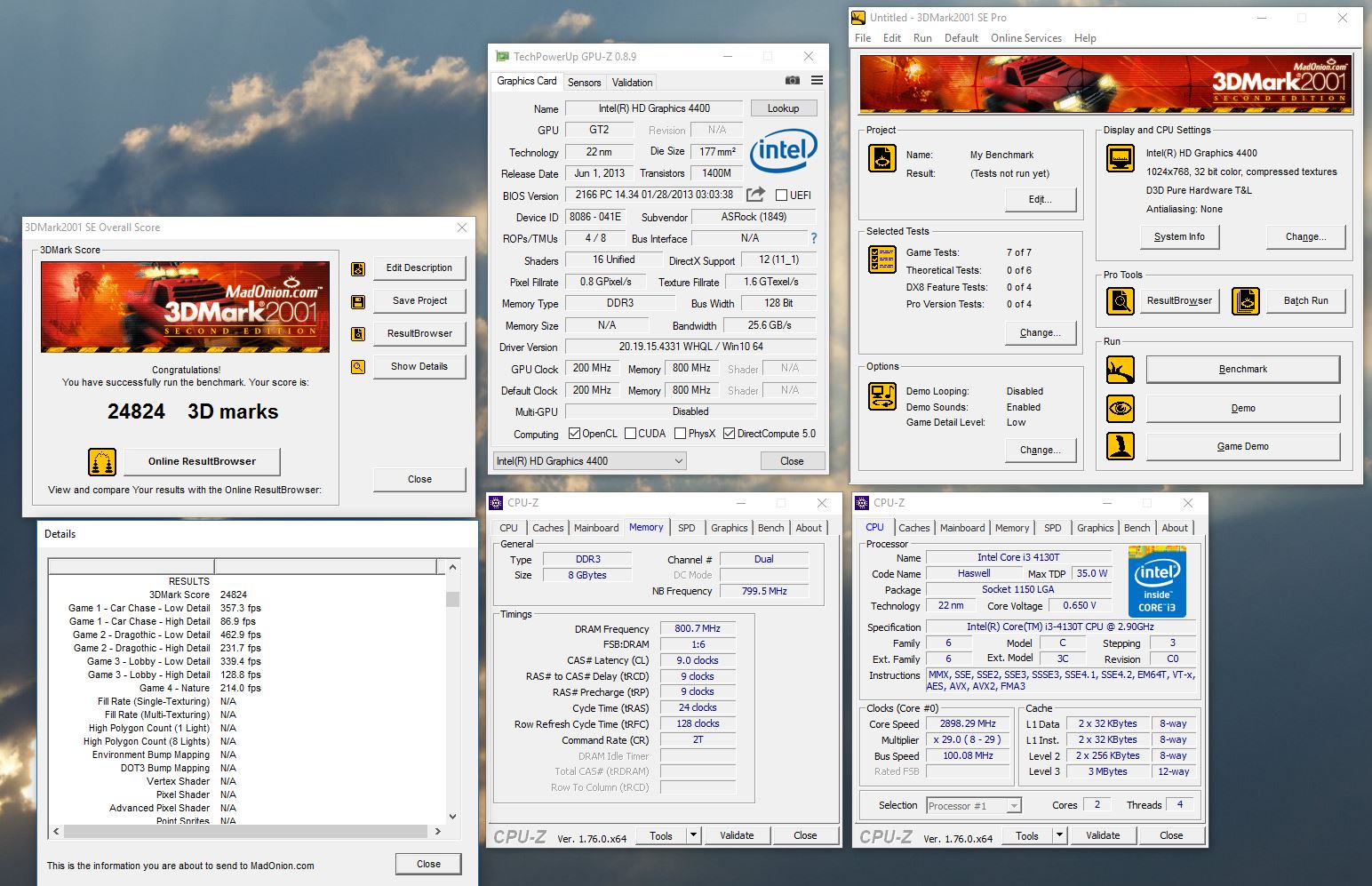The image size is (1372, 886).
Task: Click Display and CPU Settings monitor icon
Action: click(x=1121, y=158)
